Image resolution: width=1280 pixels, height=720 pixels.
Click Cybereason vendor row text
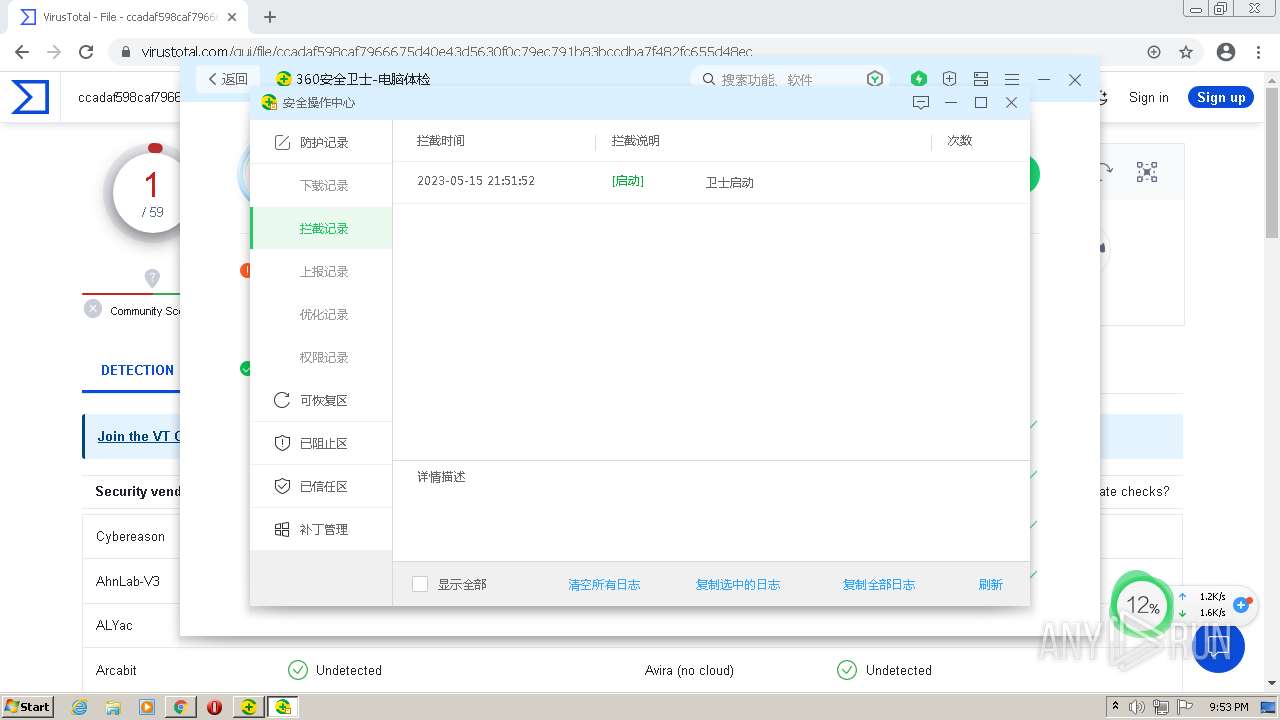pyautogui.click(x=130, y=537)
